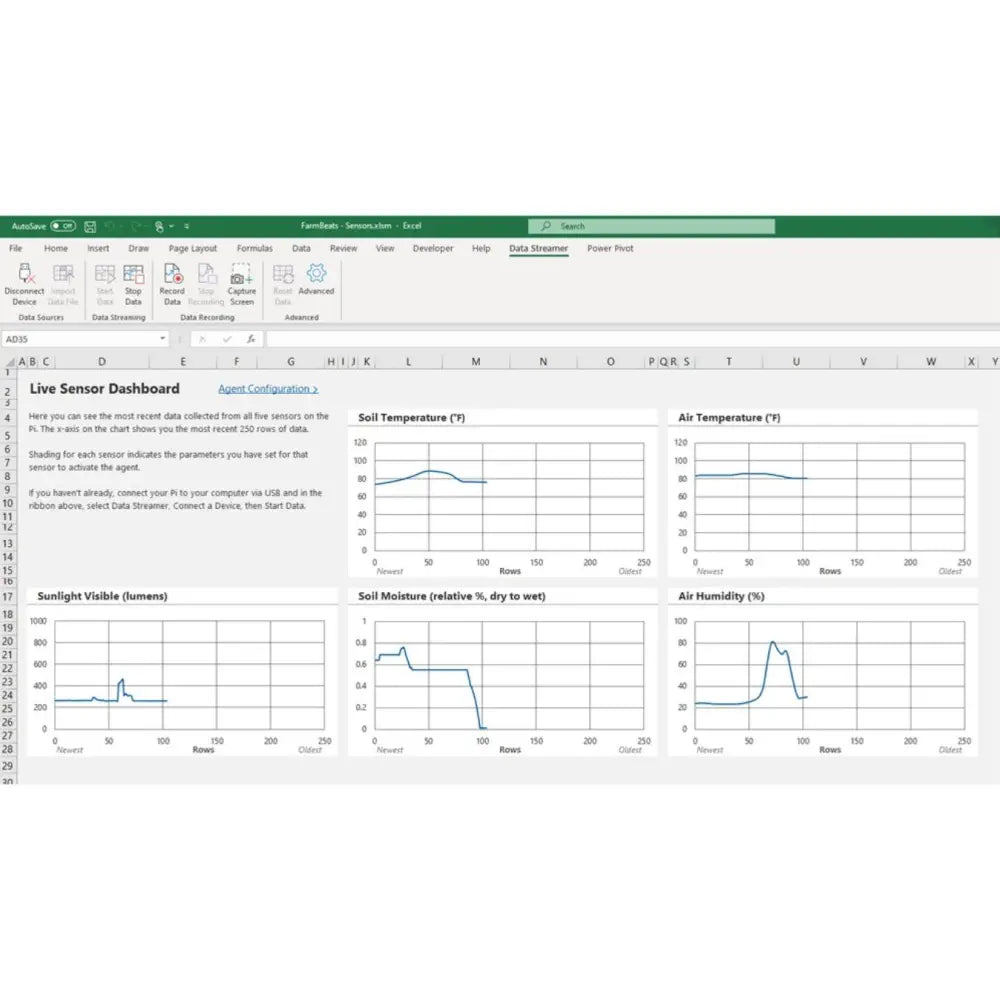The image size is (1000, 1000).
Task: Switch to the Power Pivot tab
Action: coord(610,248)
